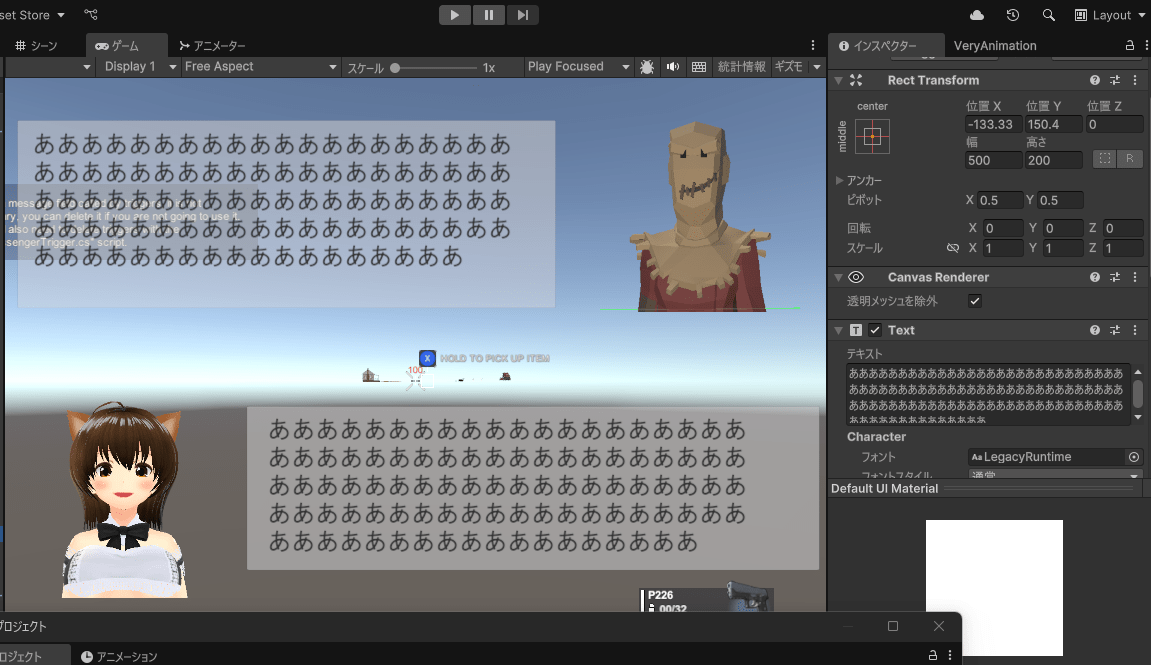Click the keyboard shortcuts icon in Game view

click(x=699, y=67)
